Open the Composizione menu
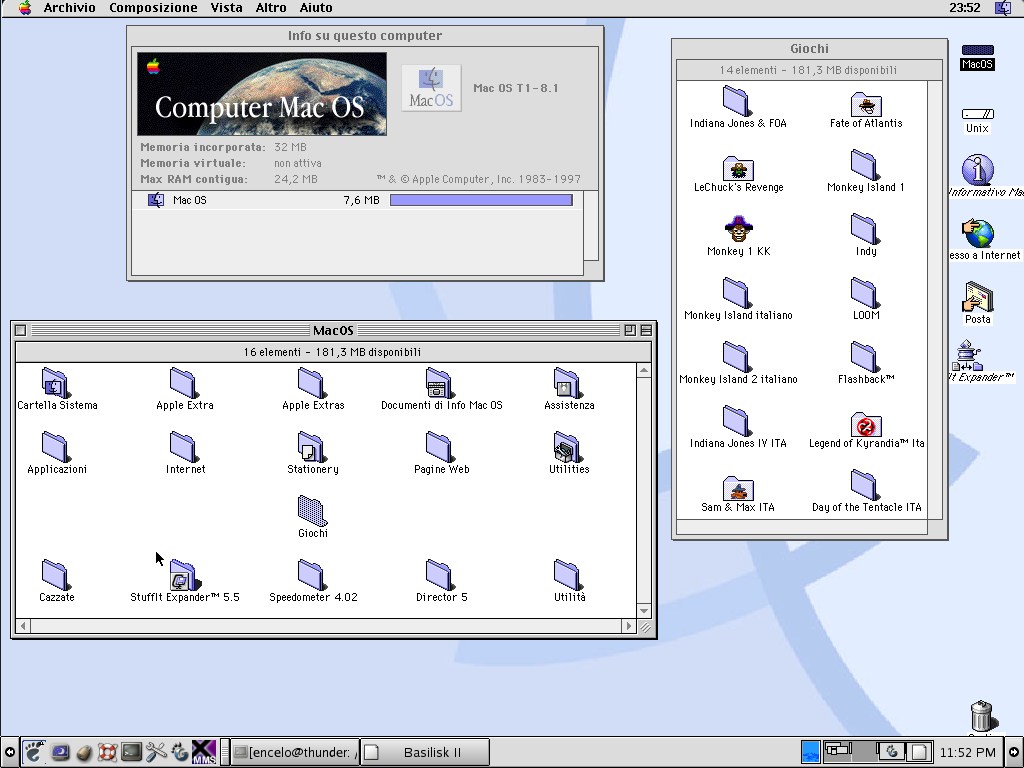Image resolution: width=1024 pixels, height=768 pixels. 153,8
